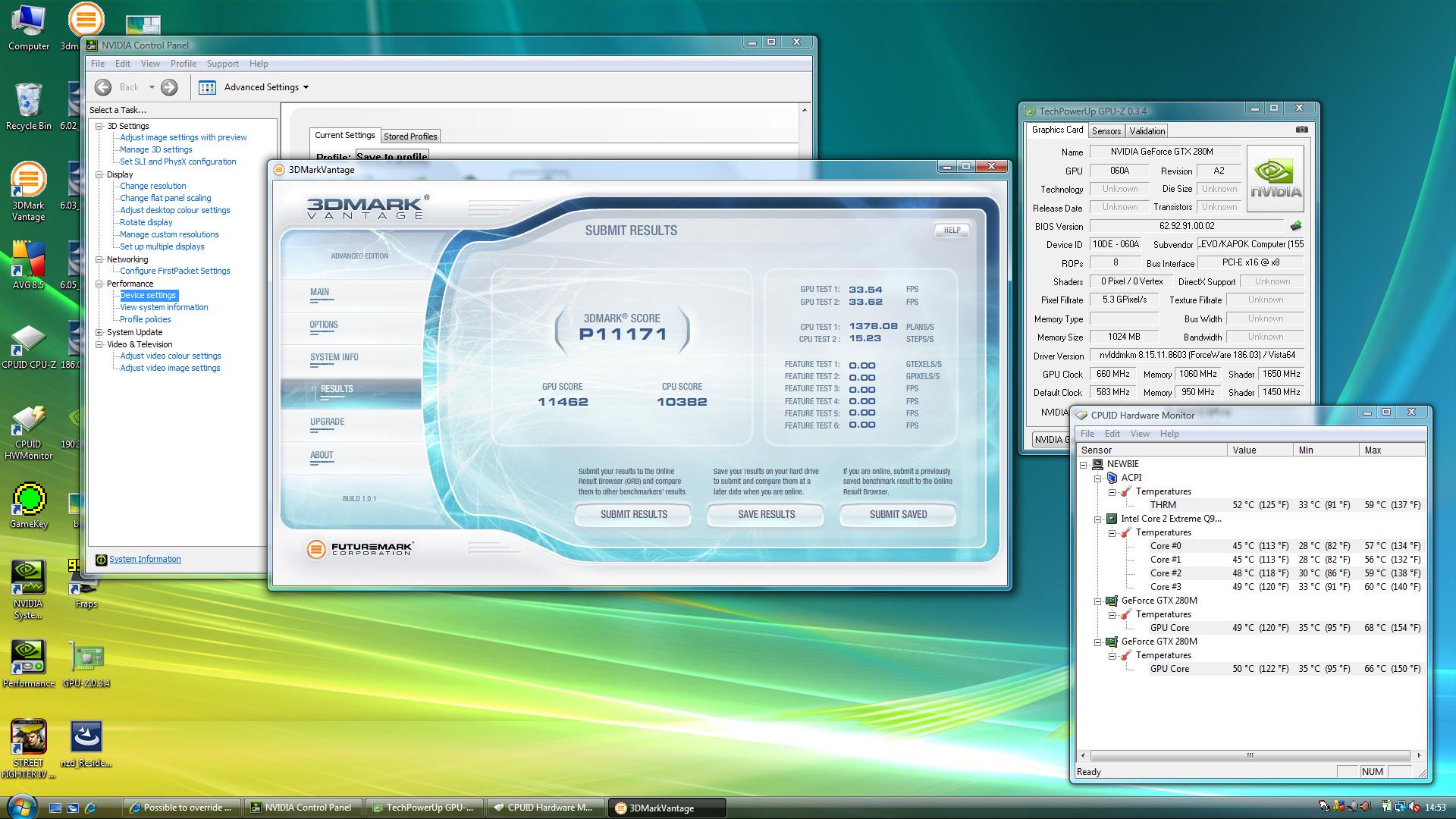This screenshot has height=819, width=1456.
Task: Open Back history dropdown arrow
Action: point(152,87)
